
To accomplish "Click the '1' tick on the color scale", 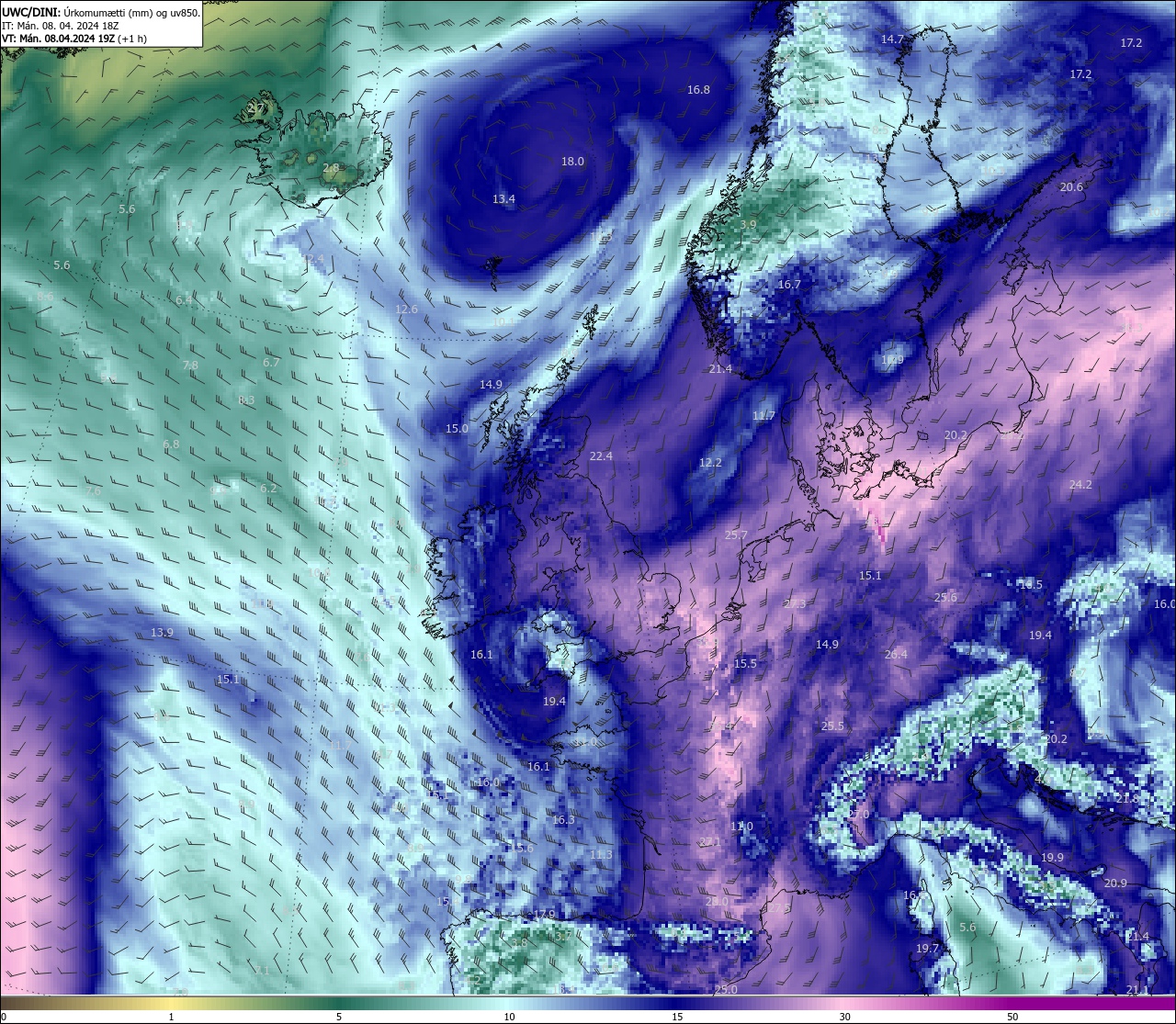I will pos(172,1017).
